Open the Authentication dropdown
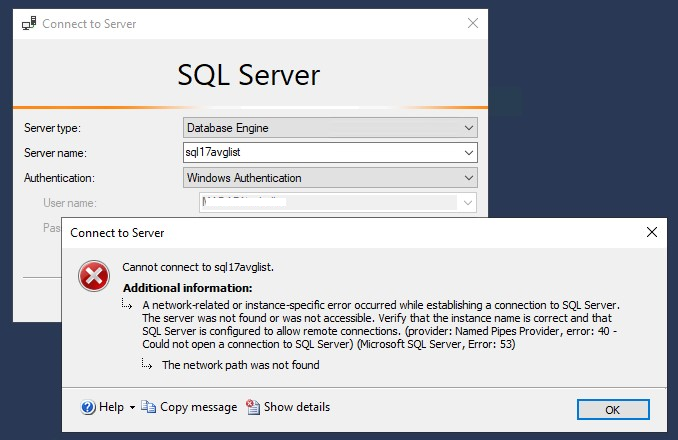The height and width of the screenshot is (440, 678). (330, 178)
